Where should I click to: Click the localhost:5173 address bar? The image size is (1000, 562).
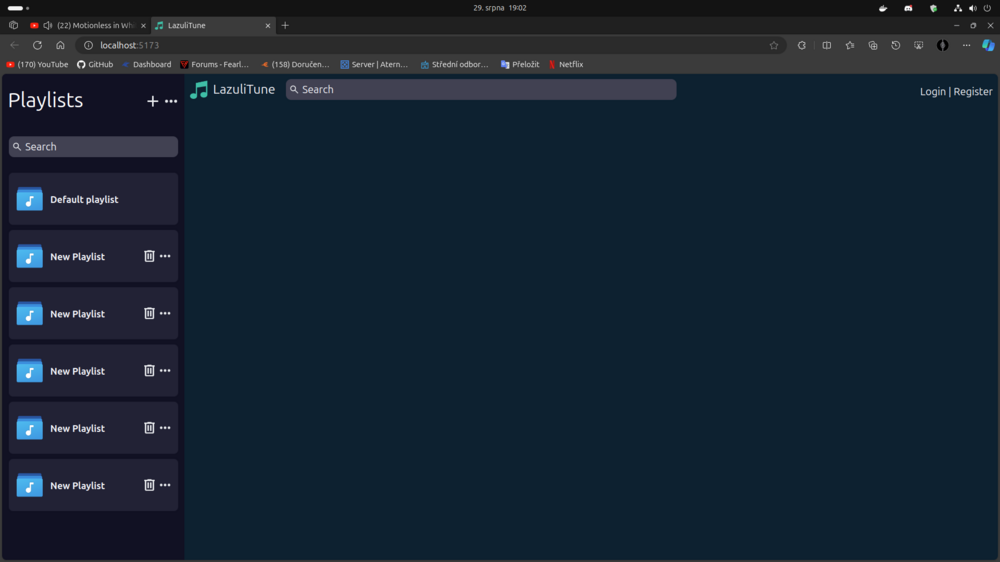coord(430,45)
